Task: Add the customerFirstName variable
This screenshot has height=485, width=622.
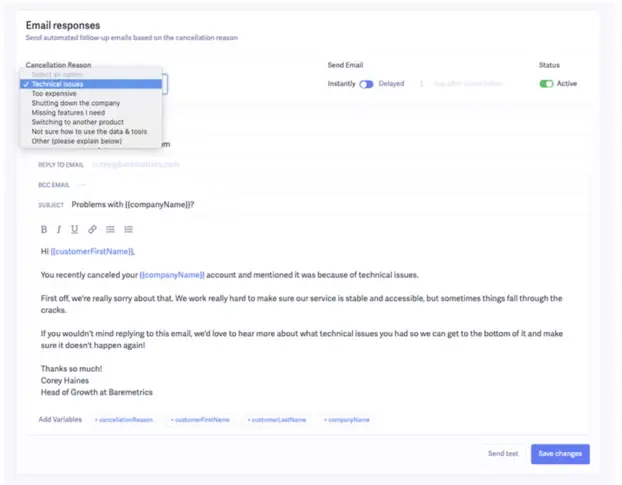Action: point(200,420)
